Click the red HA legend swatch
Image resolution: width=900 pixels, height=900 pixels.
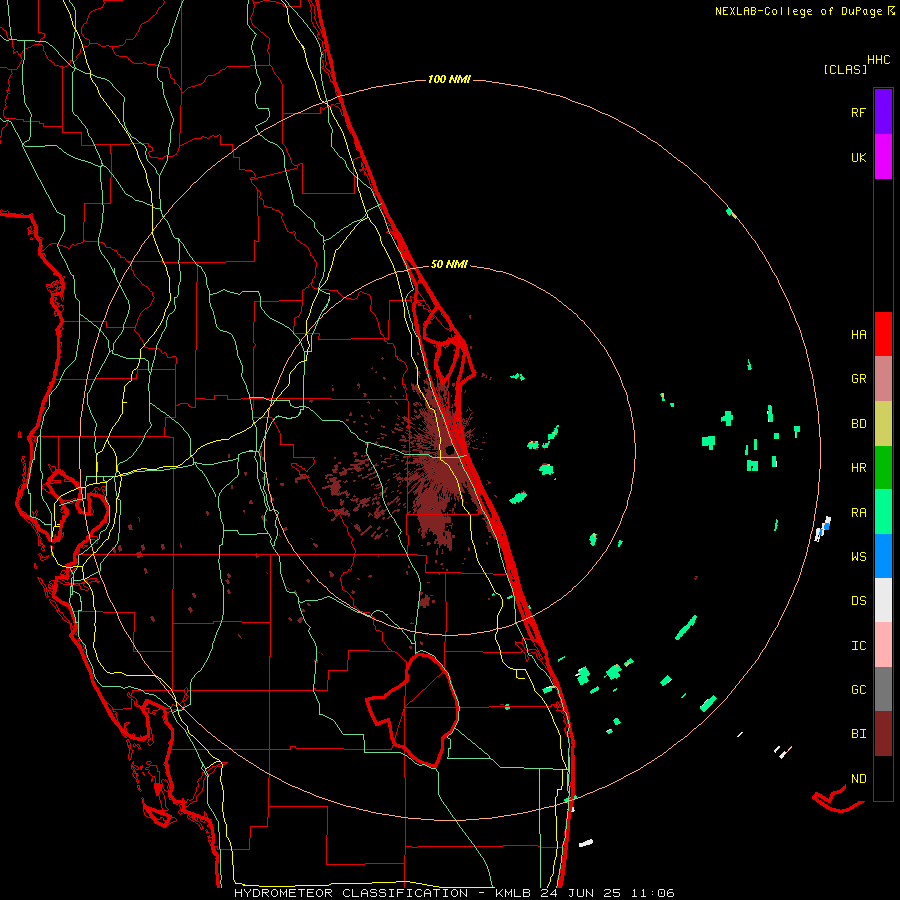883,334
